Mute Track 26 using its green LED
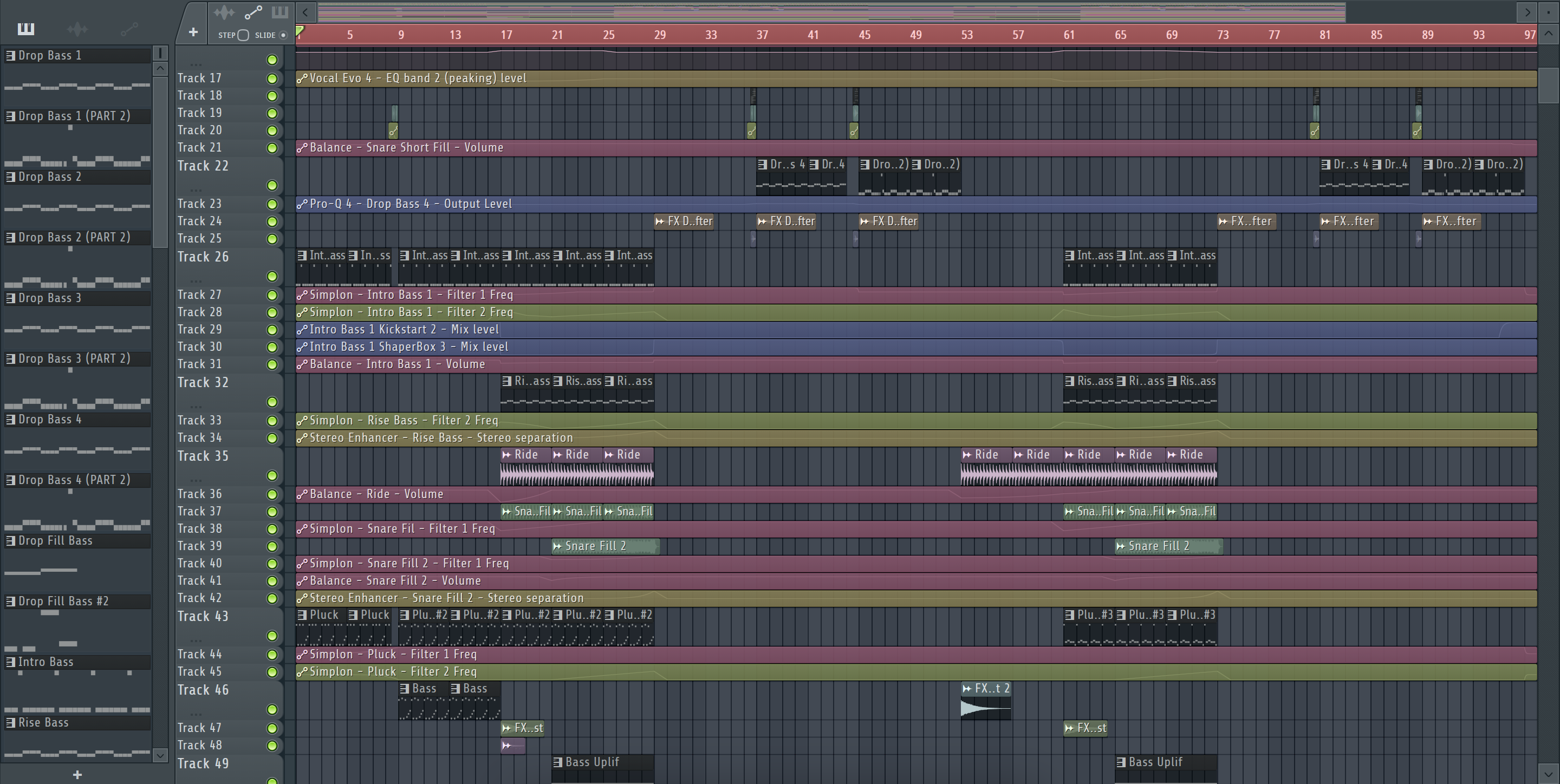 (272, 277)
